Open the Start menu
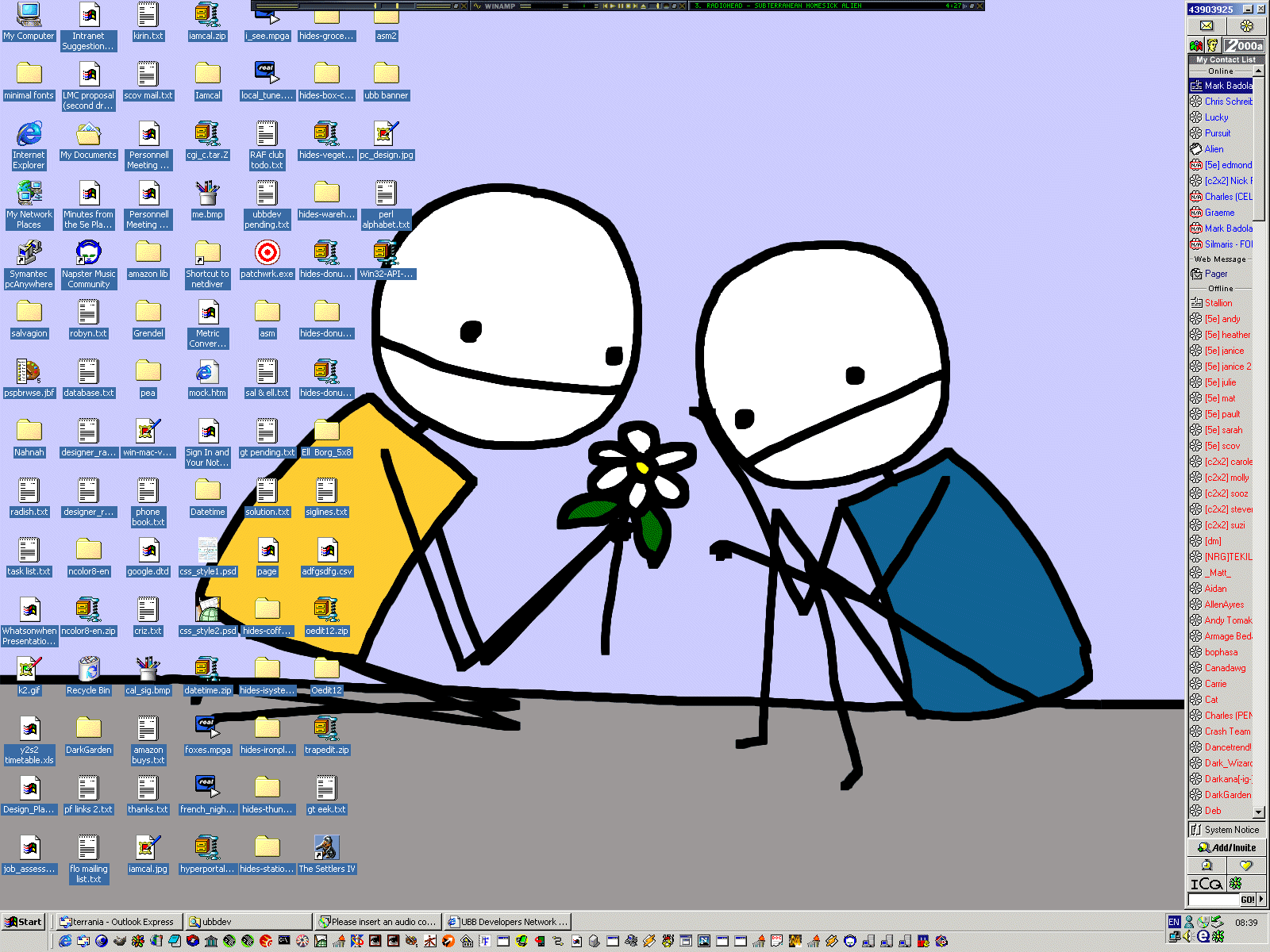Screen dimensions: 1270x952 [x=23, y=922]
